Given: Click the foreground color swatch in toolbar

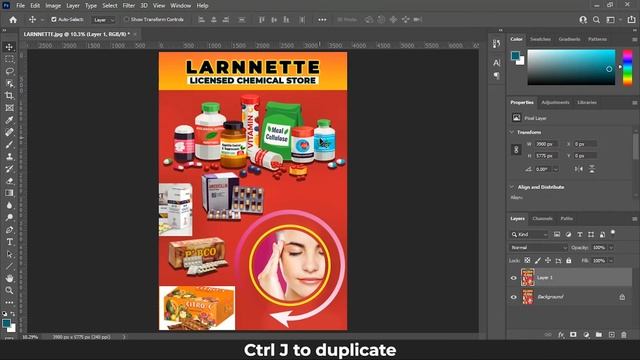Looking at the screenshot, I should [7, 324].
